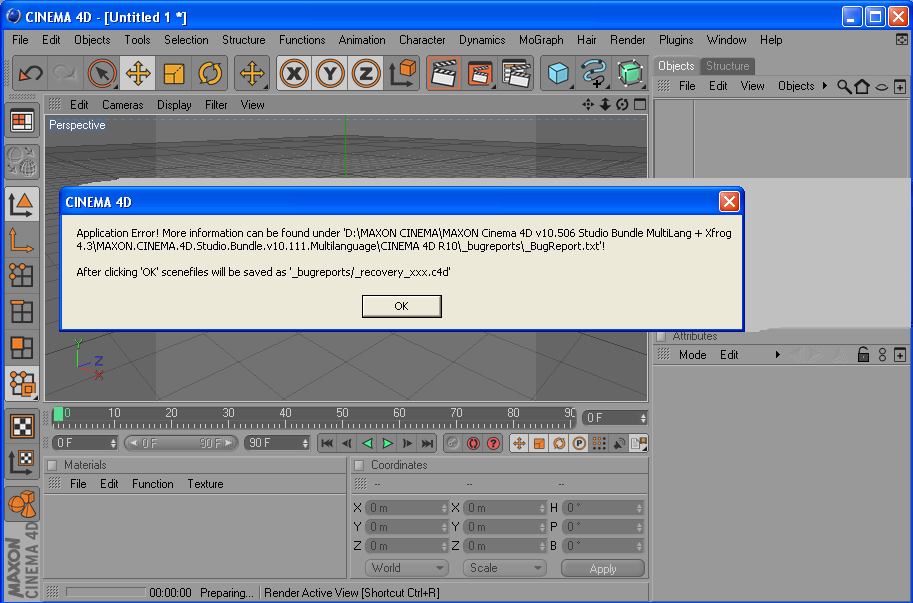Go to start of animation
Viewport: 913px width, 603px height.
[327, 444]
